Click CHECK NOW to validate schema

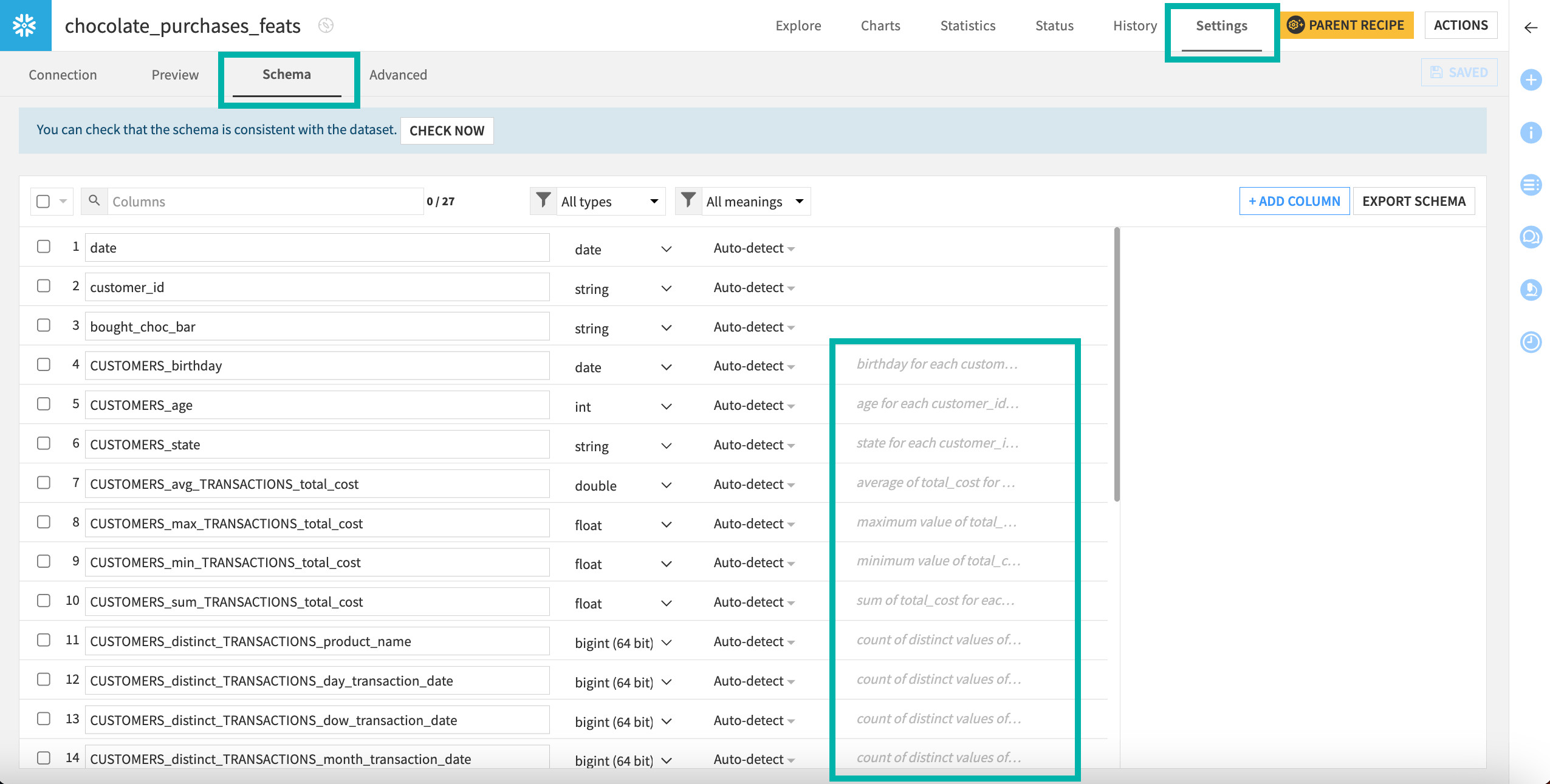[x=448, y=130]
